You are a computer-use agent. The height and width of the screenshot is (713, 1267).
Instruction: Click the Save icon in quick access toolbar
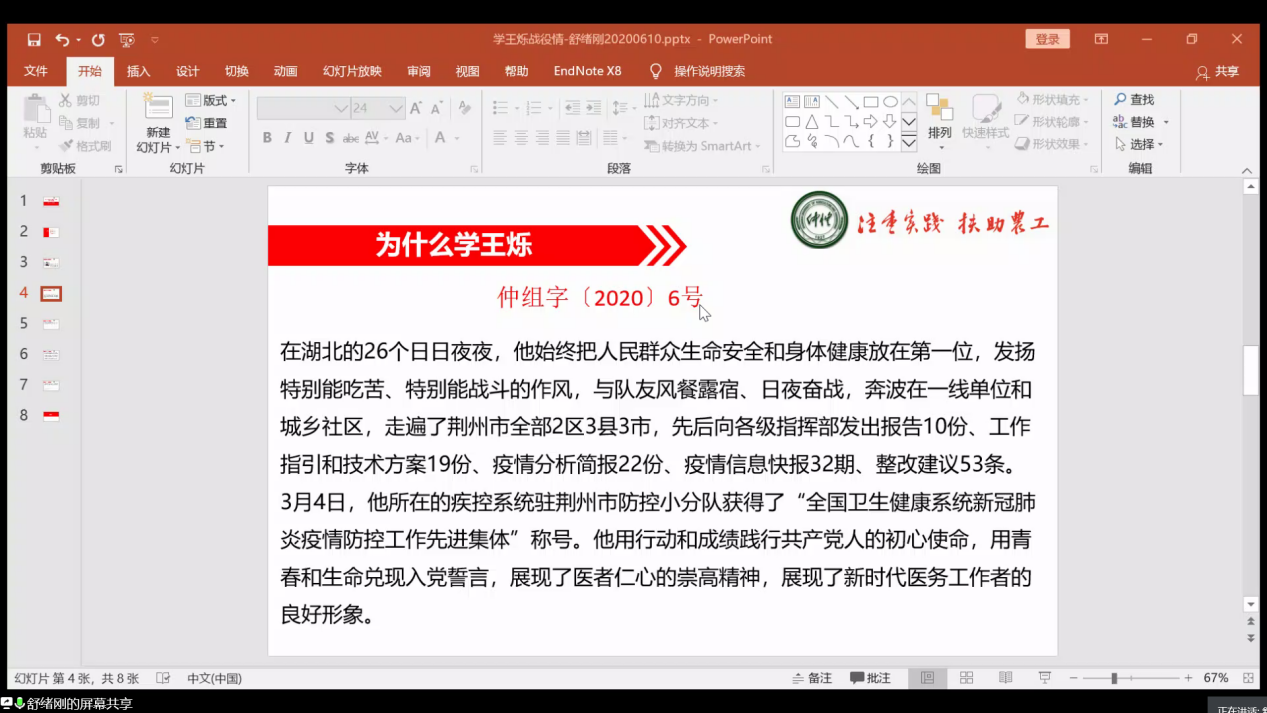point(34,40)
